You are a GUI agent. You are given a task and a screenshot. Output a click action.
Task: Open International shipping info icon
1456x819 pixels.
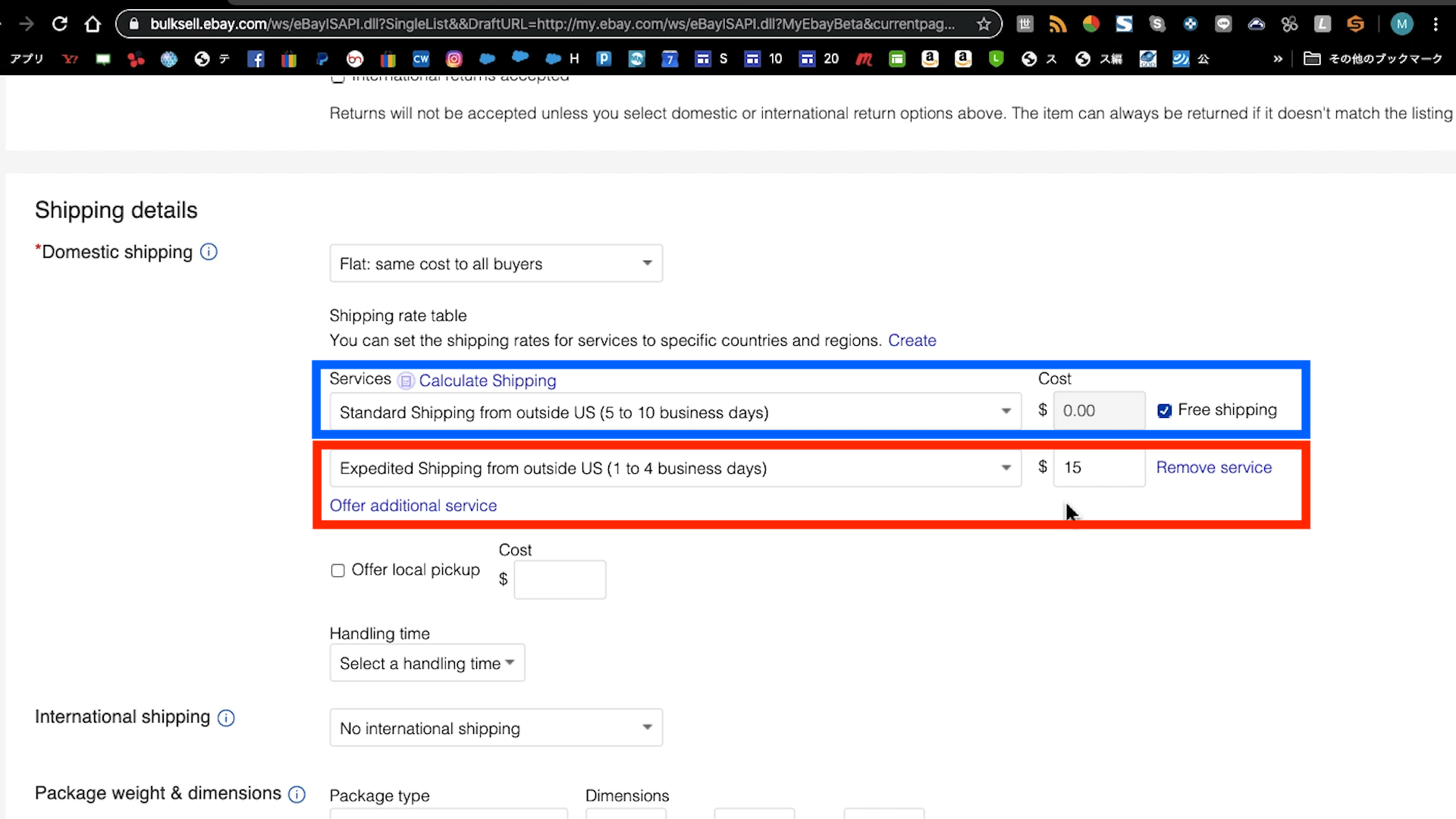point(226,717)
